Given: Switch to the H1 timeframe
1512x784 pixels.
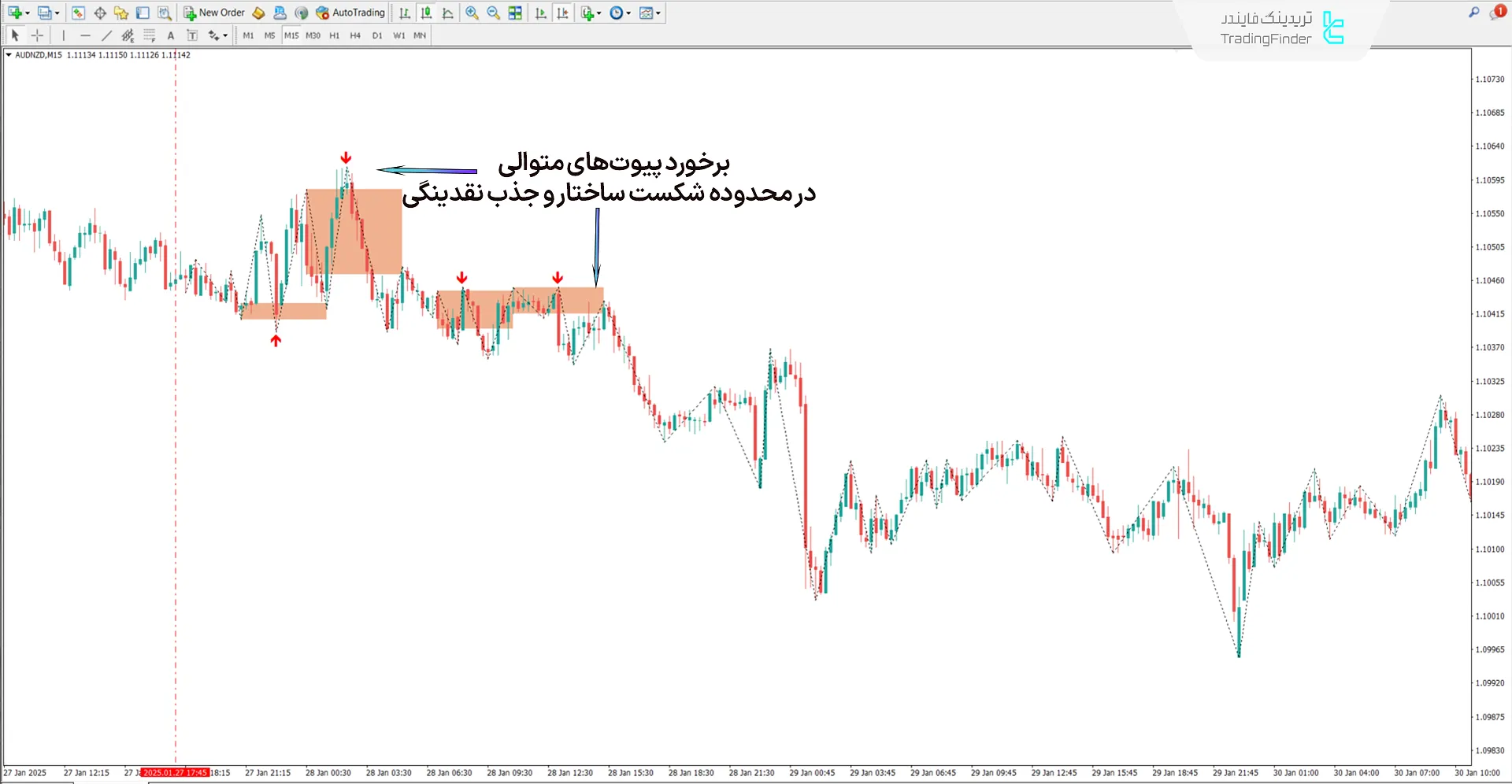Looking at the screenshot, I should 334,35.
